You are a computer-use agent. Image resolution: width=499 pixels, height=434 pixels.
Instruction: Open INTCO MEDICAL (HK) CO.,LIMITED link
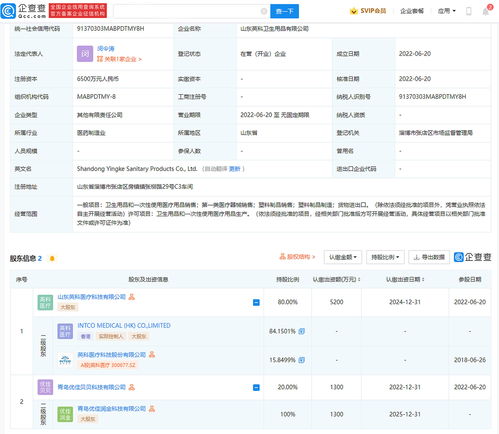point(124,325)
